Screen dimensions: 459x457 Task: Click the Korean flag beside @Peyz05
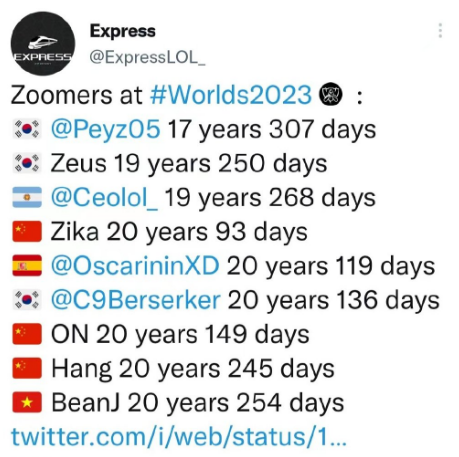[27, 129]
